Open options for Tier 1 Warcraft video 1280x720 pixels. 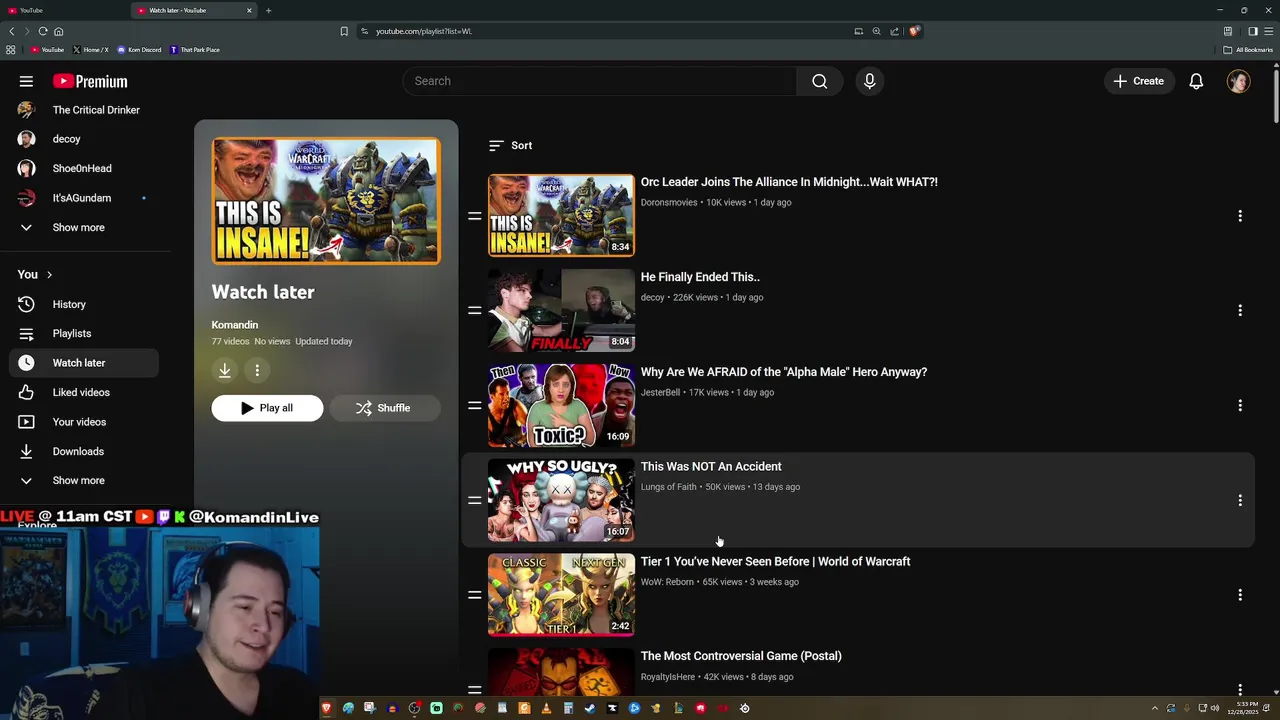pyautogui.click(x=1240, y=595)
